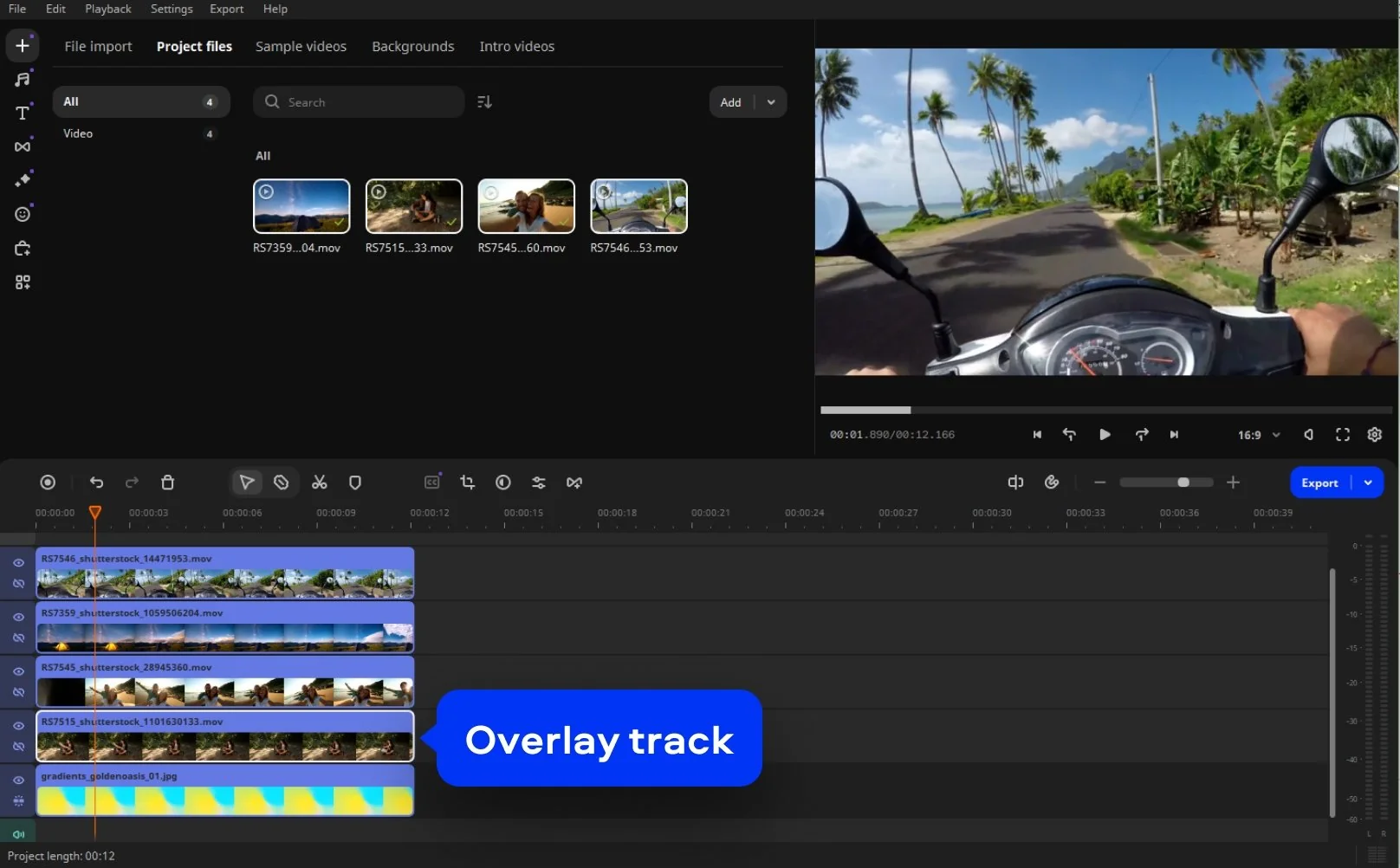The height and width of the screenshot is (868, 1400).
Task: Click the blue Export button
Action: pyautogui.click(x=1319, y=483)
